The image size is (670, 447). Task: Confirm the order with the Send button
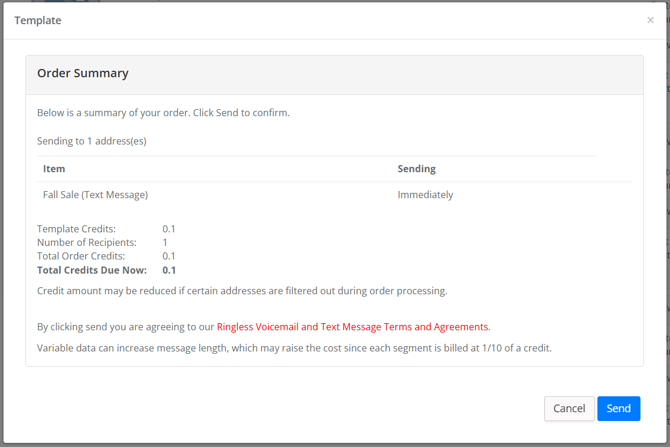click(618, 409)
